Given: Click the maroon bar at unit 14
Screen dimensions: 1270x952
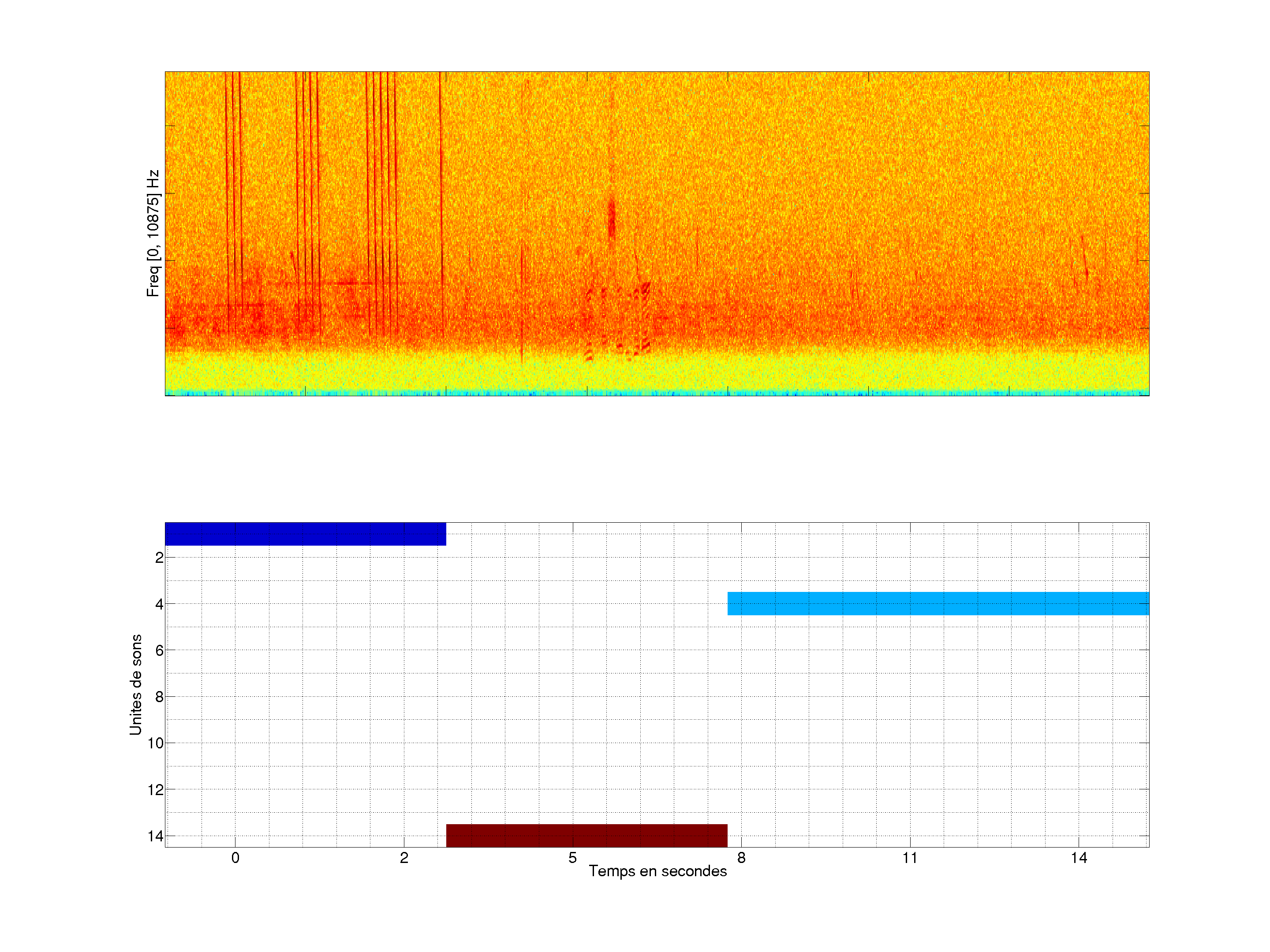Looking at the screenshot, I should [586, 836].
